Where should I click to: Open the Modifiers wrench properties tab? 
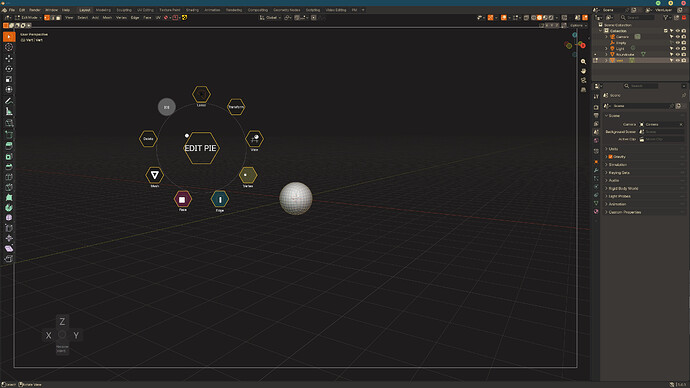pos(596,170)
